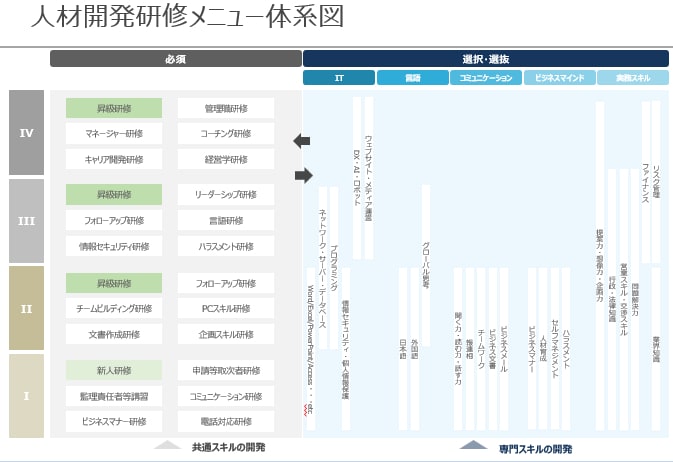Click the 申請等取次者研修 box

[226, 370]
